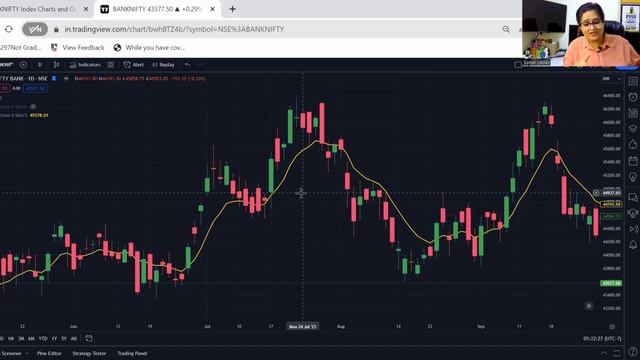Open the Calendar icon in sidebar

(x=633, y=160)
